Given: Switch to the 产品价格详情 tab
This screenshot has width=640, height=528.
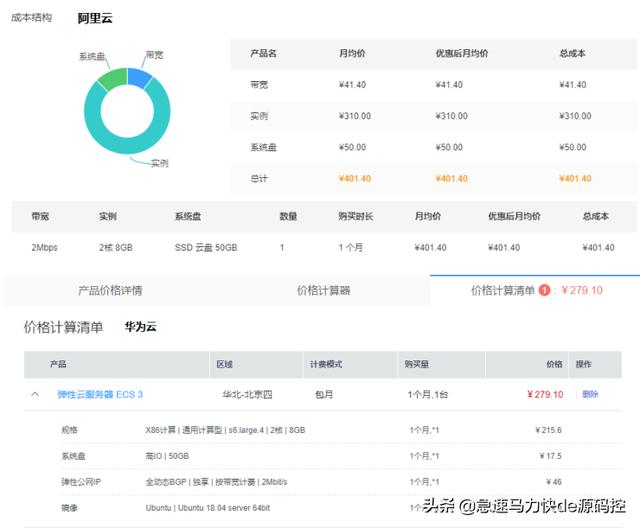Looking at the screenshot, I should (110, 291).
